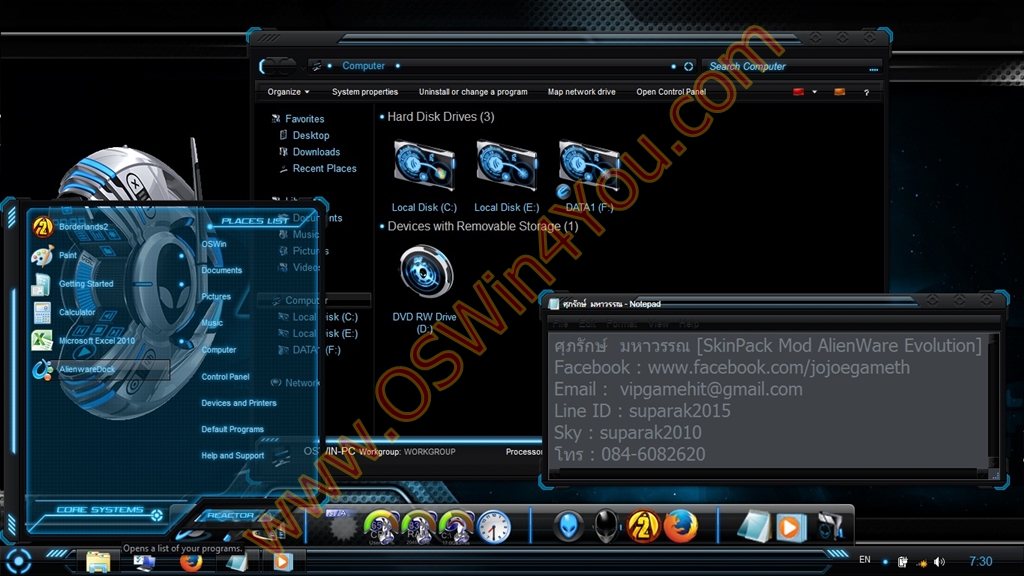Launch Borderlands 2 from the dock
This screenshot has width=1024, height=576.
643,526
